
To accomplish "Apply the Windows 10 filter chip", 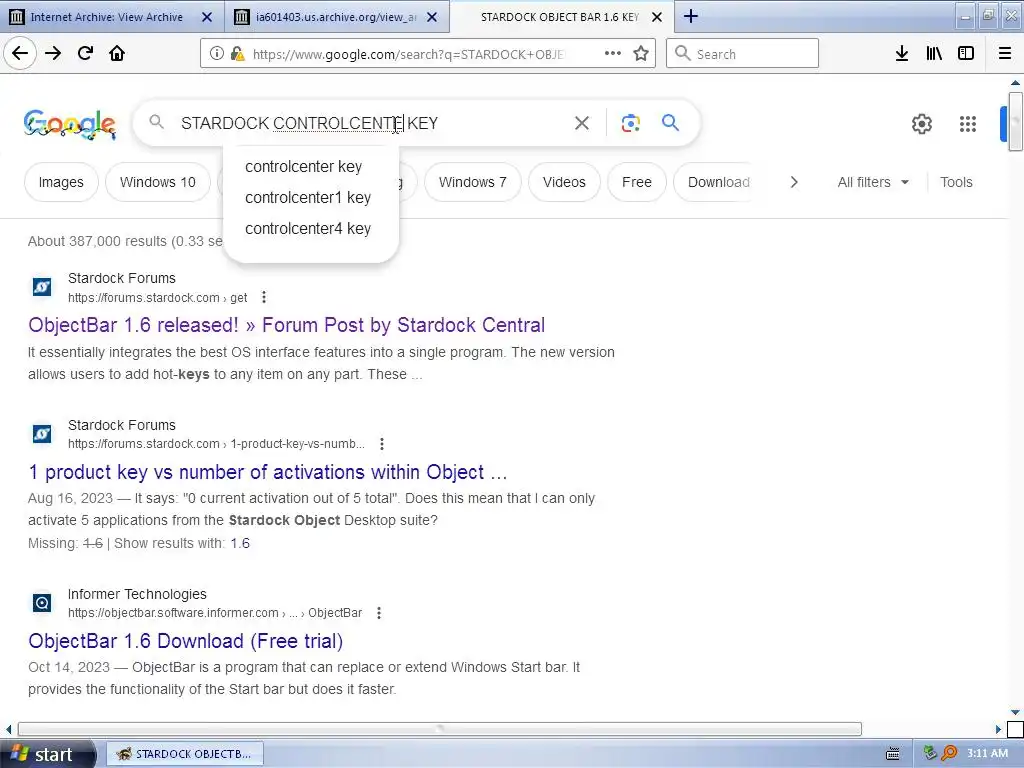I will [x=157, y=182].
